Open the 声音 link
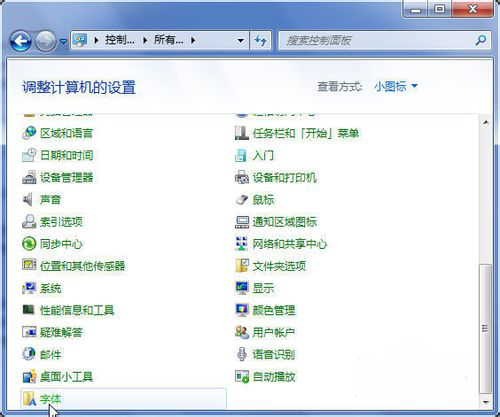This screenshot has width=500, height=417. pos(50,200)
